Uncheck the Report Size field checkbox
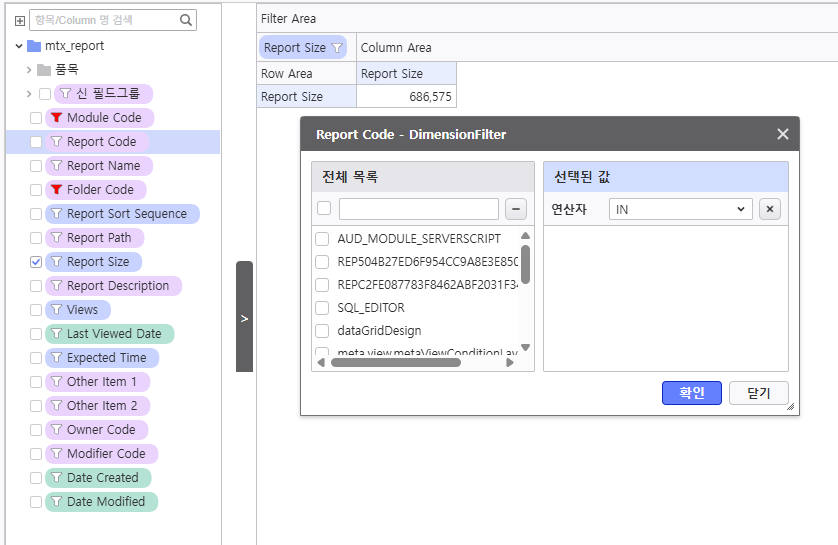Screen dimensions: 838x545 click(36, 262)
